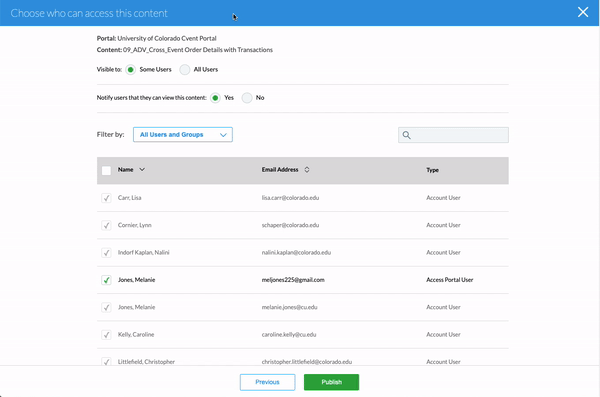Click the Content name 09_ADV_Cross_Event Order Details
The image size is (600, 397).
pyautogui.click(x=173, y=50)
